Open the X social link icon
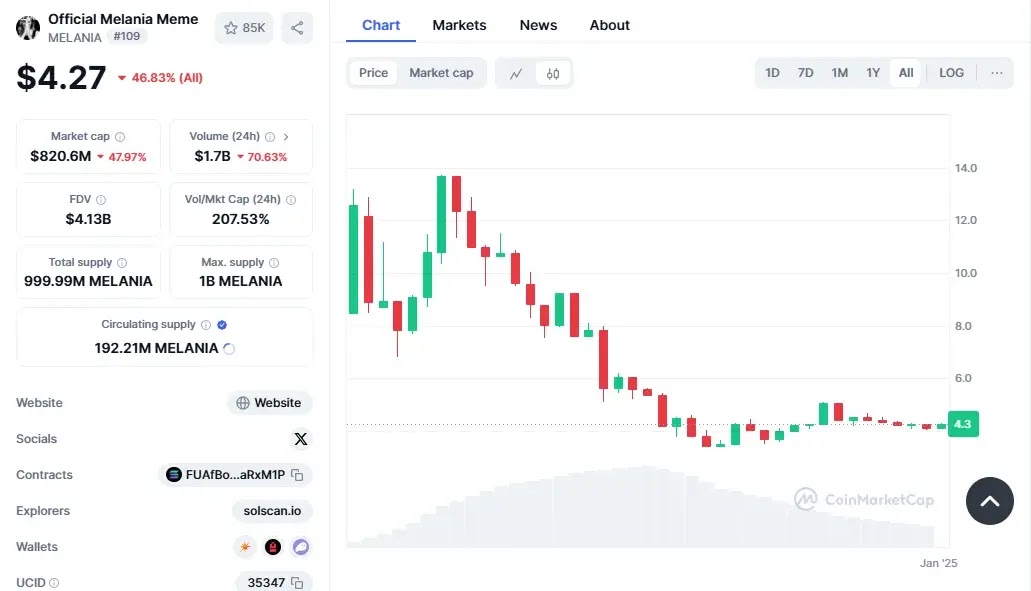 click(x=301, y=439)
